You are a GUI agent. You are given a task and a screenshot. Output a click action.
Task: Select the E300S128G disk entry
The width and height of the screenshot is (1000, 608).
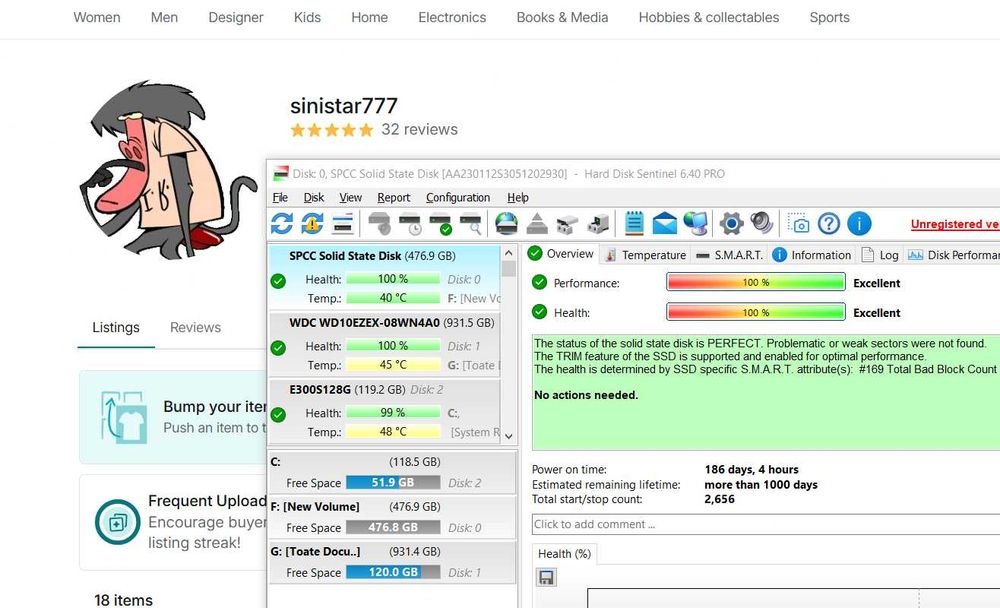coord(385,411)
